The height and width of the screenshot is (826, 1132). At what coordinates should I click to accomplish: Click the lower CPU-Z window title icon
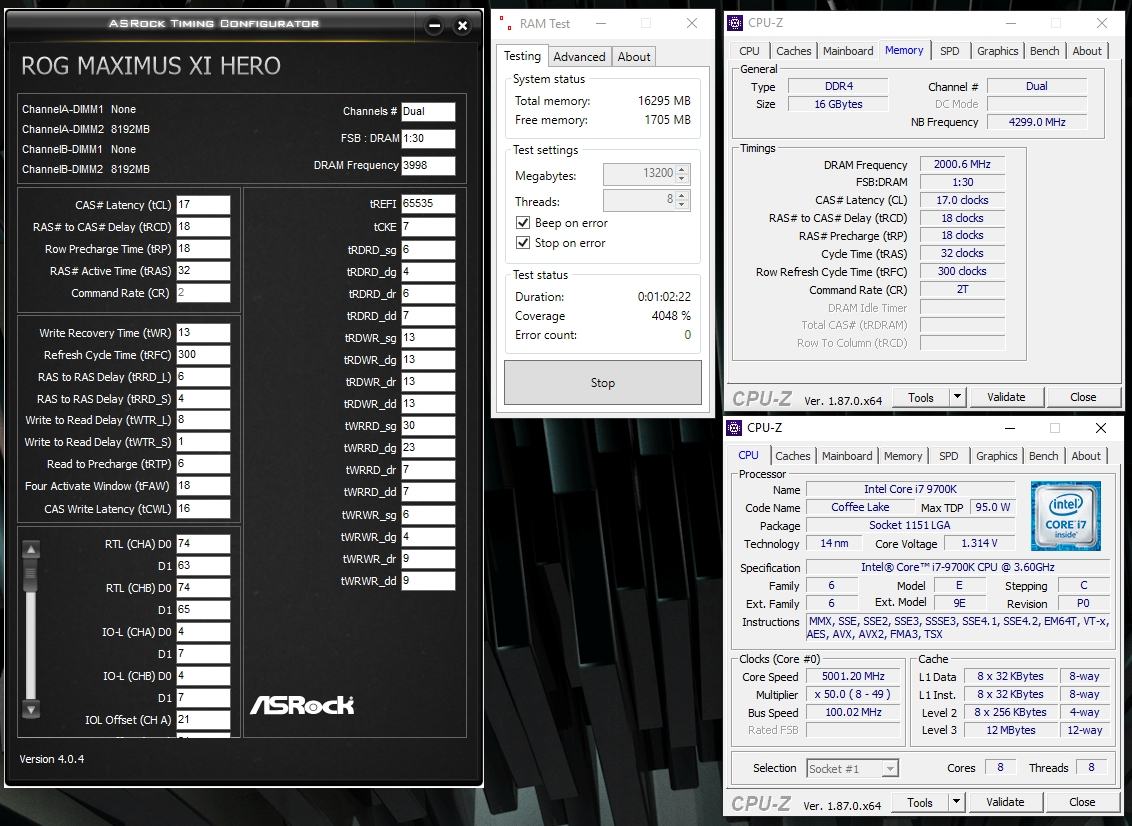(734, 428)
